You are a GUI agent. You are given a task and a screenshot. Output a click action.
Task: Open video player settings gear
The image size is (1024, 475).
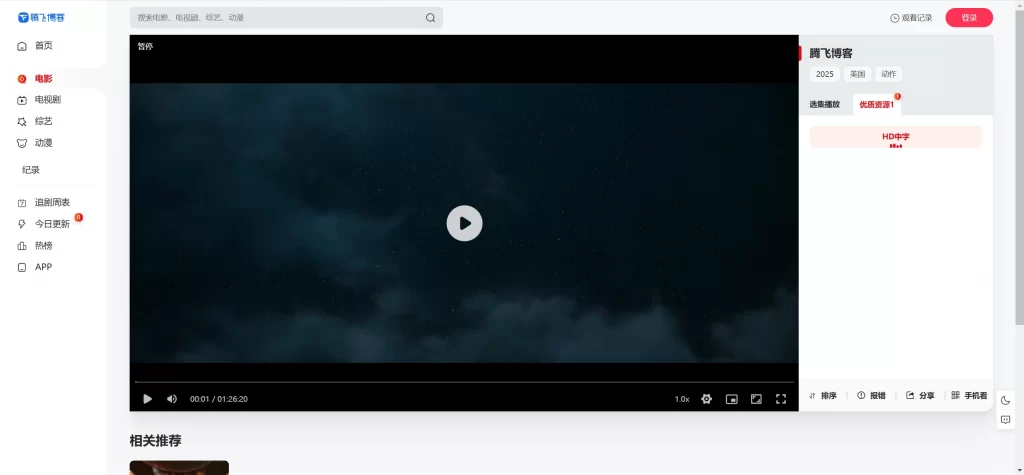(x=706, y=399)
